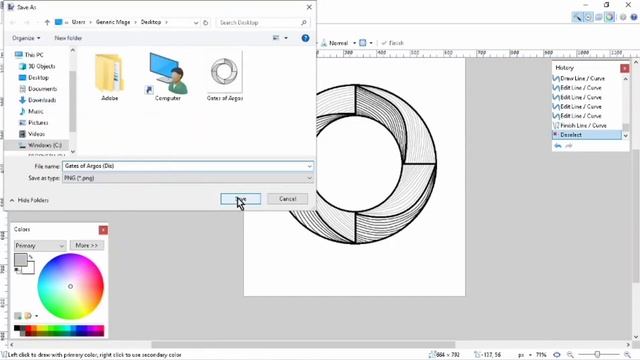
Task: Open the blend mode Normal dropdown arrow
Action: click(x=354, y=43)
